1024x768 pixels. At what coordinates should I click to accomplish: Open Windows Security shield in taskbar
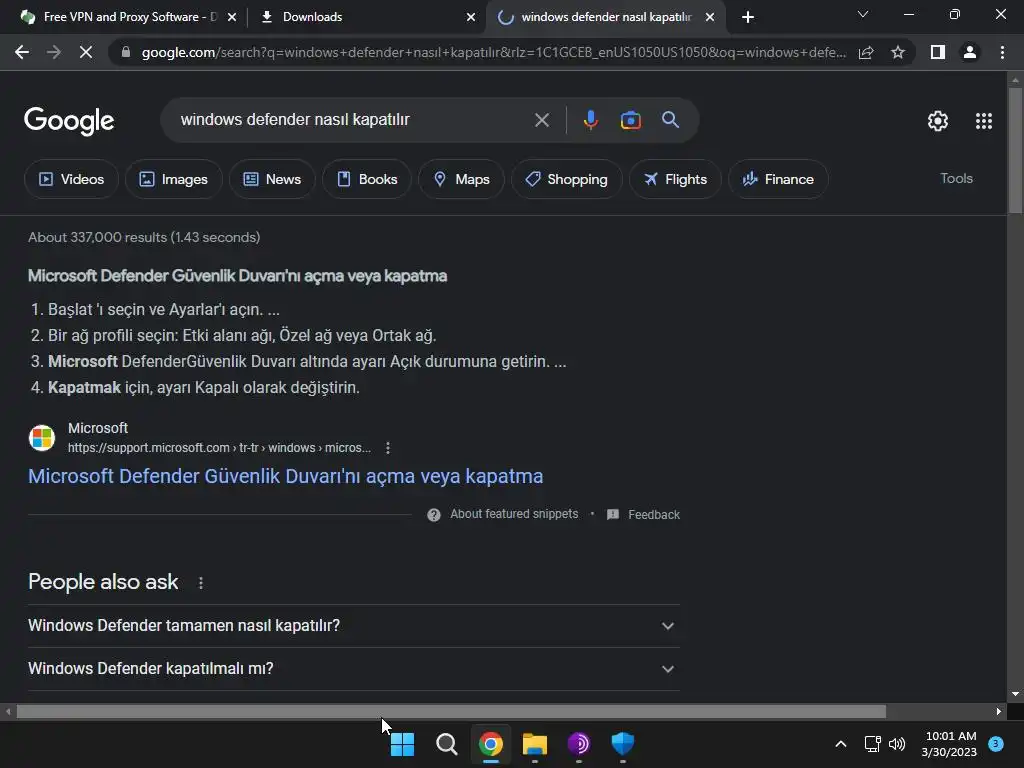coord(622,743)
